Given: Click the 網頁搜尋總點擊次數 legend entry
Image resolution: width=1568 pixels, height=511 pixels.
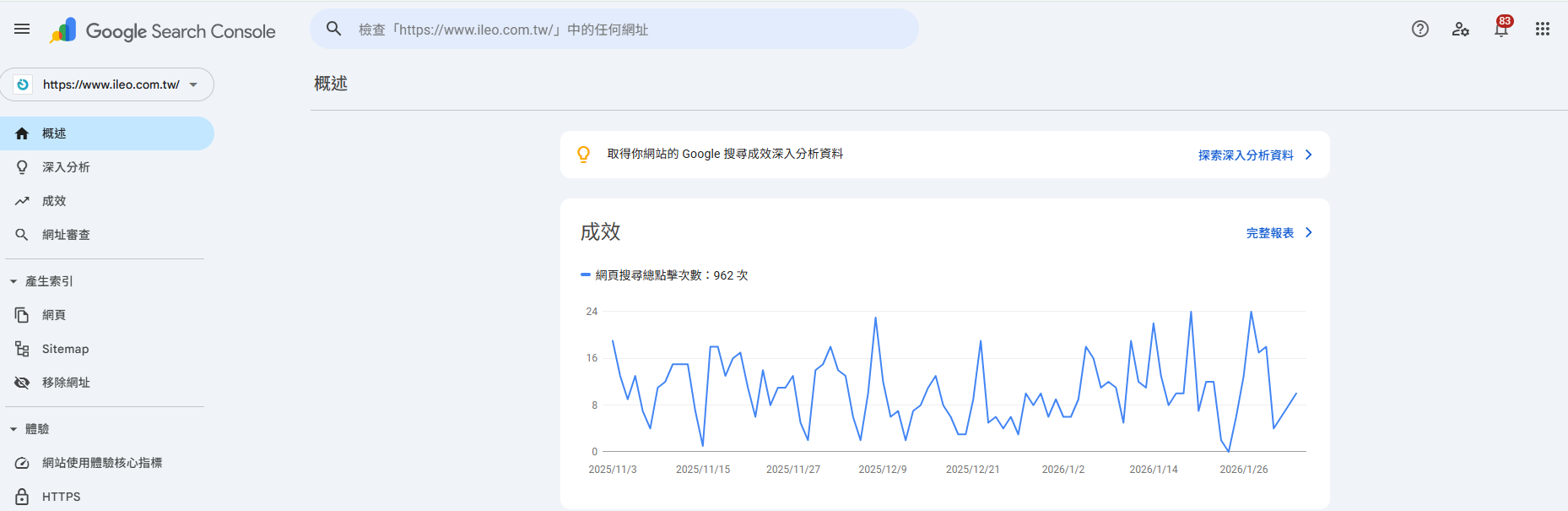Looking at the screenshot, I should tap(664, 275).
